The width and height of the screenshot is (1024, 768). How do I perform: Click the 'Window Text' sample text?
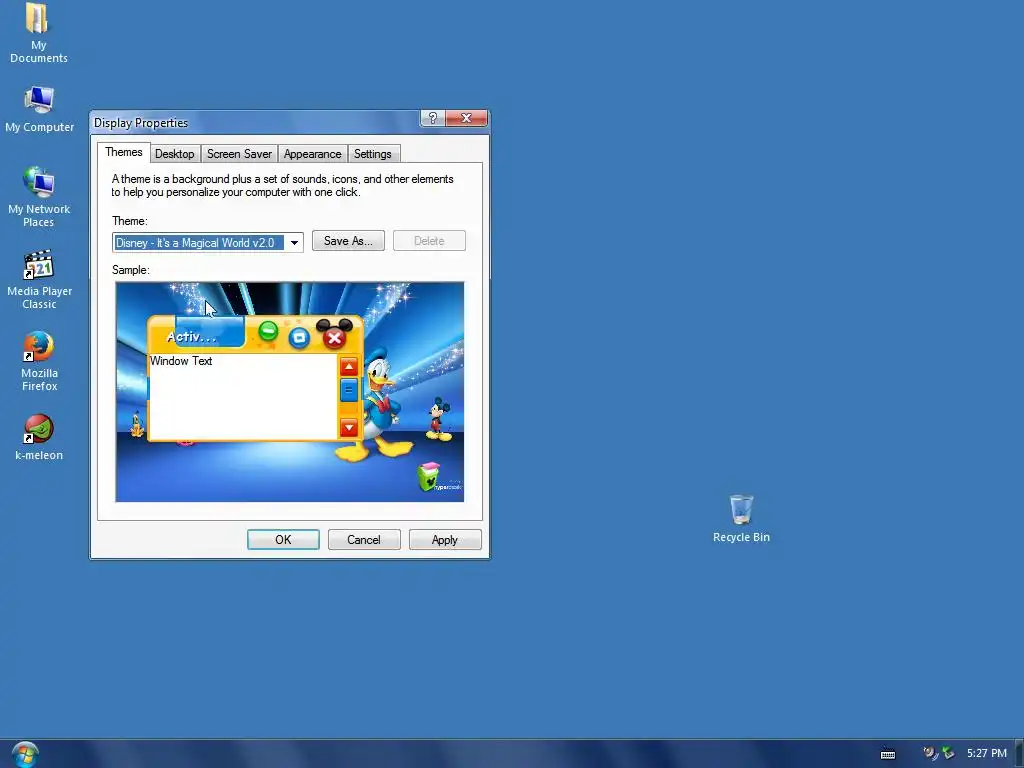tap(181, 361)
